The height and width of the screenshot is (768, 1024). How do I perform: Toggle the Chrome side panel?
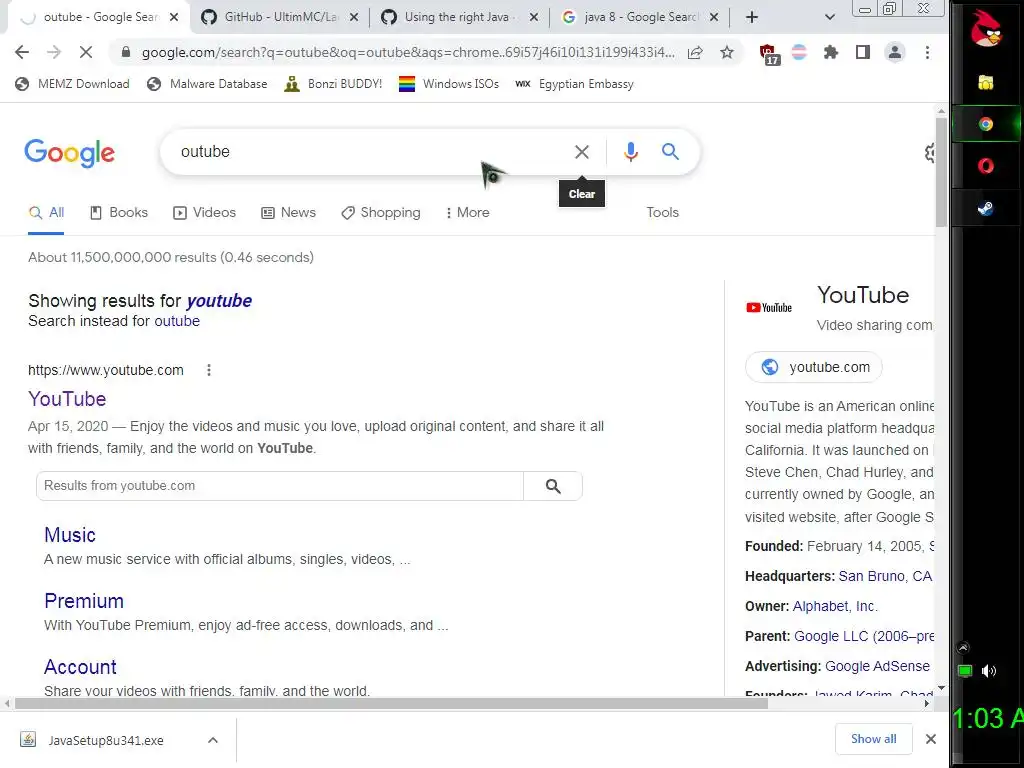click(863, 52)
